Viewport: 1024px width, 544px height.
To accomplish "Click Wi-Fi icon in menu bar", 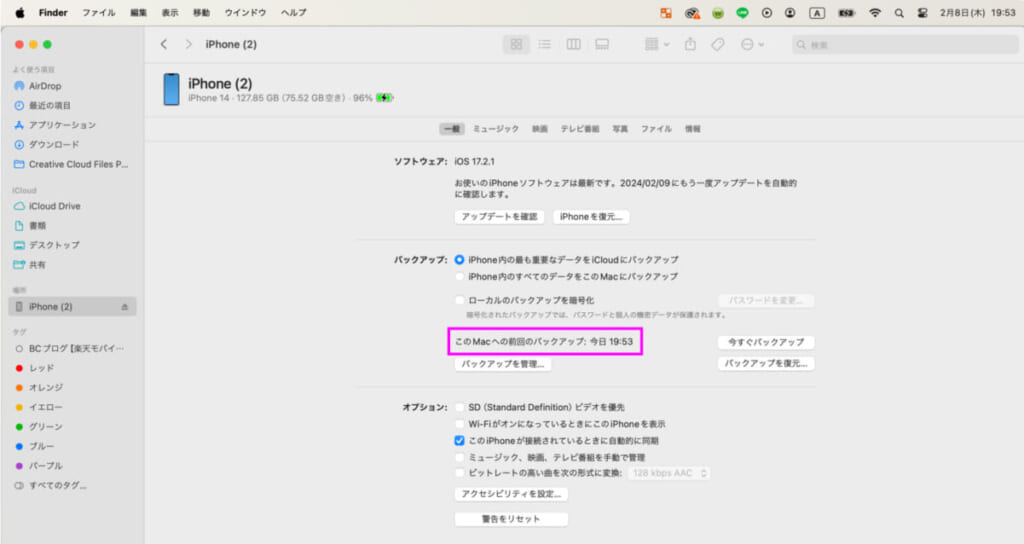I will pyautogui.click(x=875, y=12).
